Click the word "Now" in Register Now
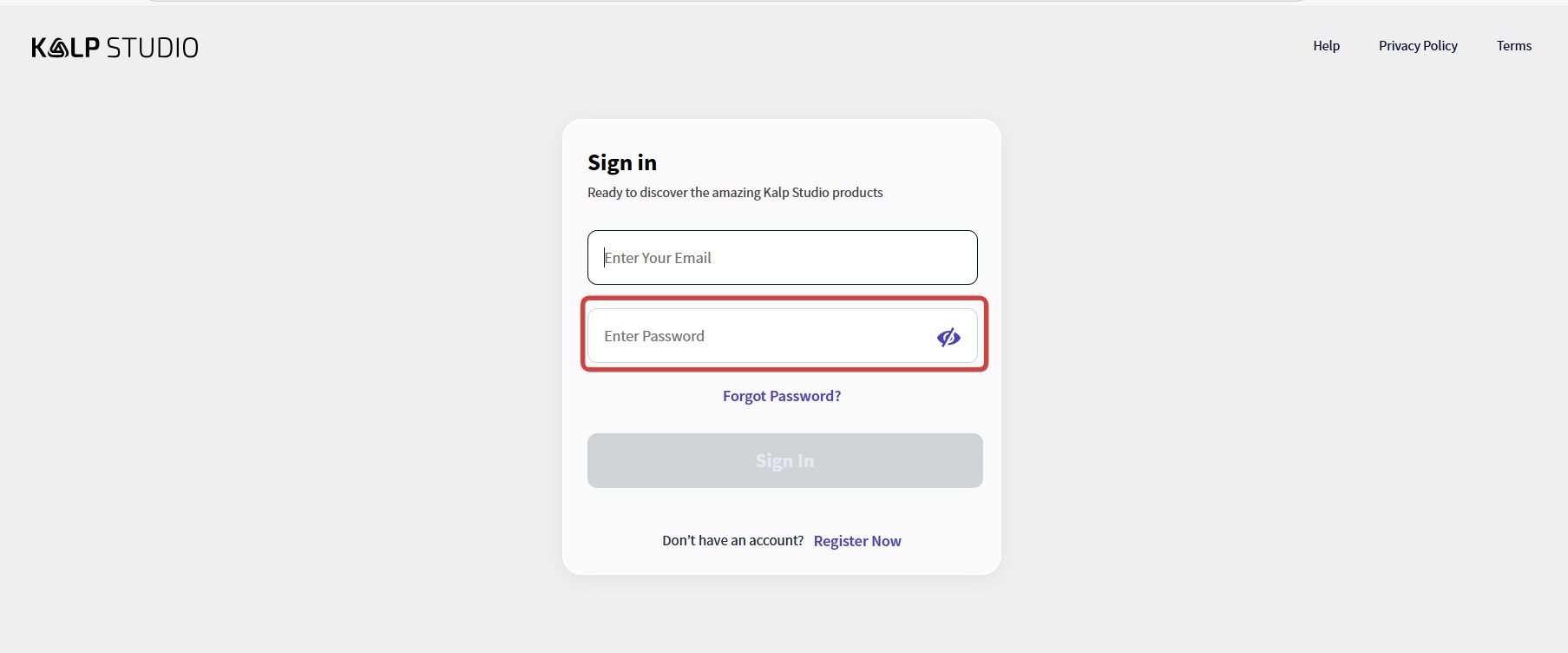1568x653 pixels. coord(886,541)
